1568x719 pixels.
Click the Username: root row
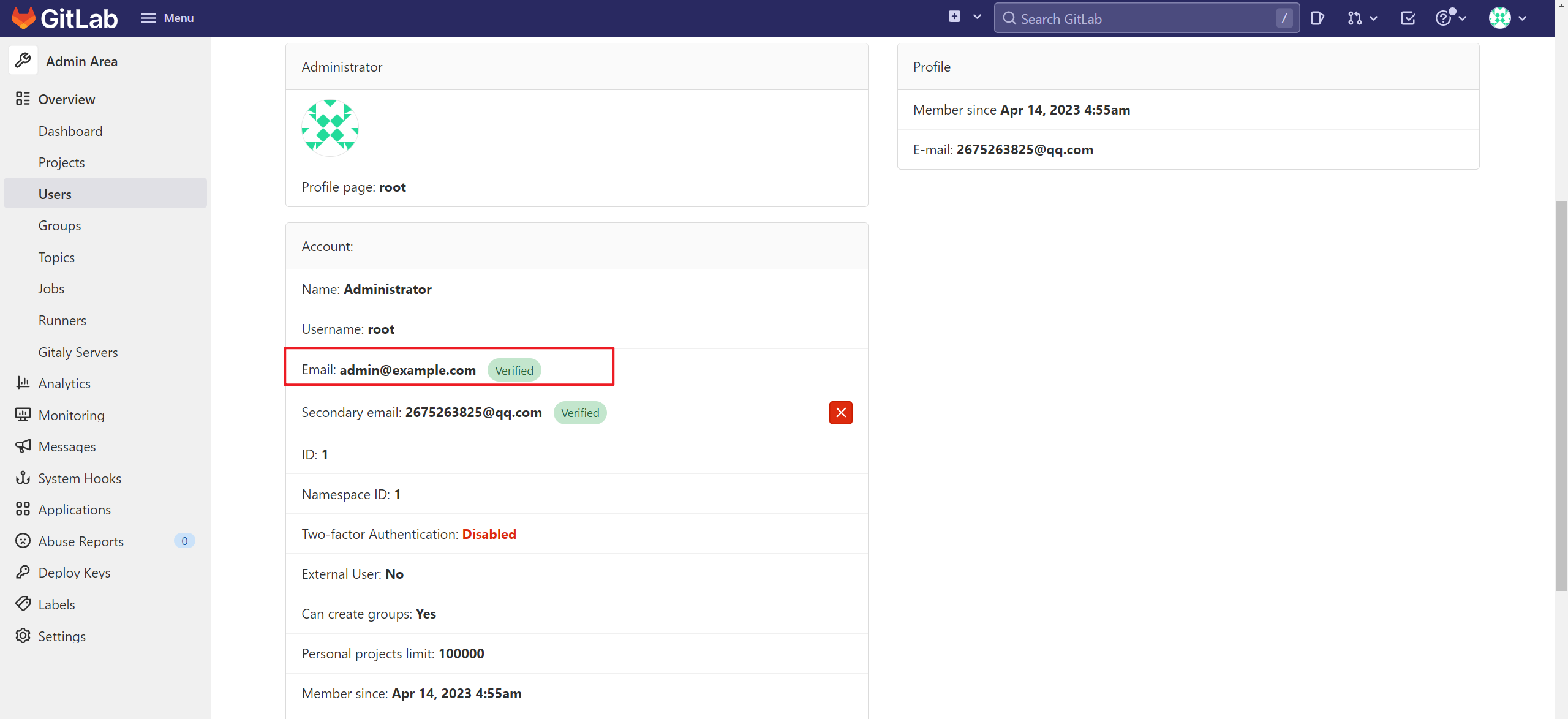[x=577, y=329]
